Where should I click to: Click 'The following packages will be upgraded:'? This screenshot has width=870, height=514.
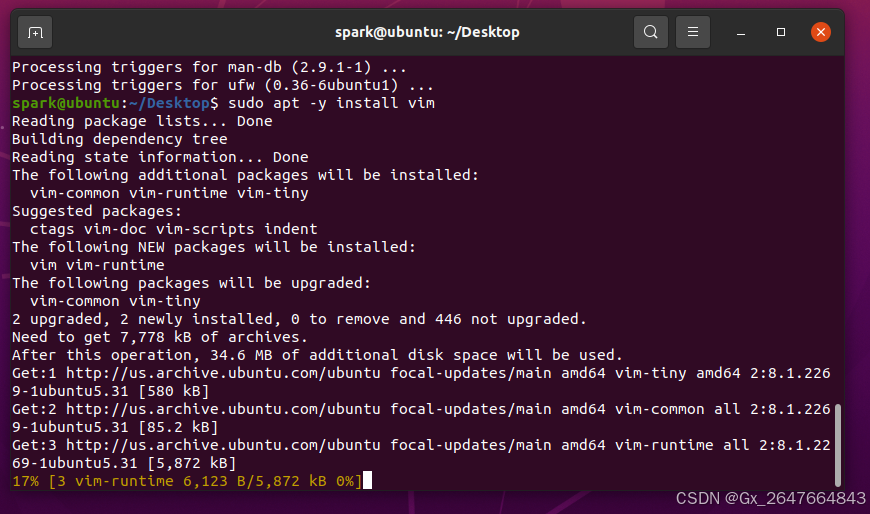pos(191,283)
